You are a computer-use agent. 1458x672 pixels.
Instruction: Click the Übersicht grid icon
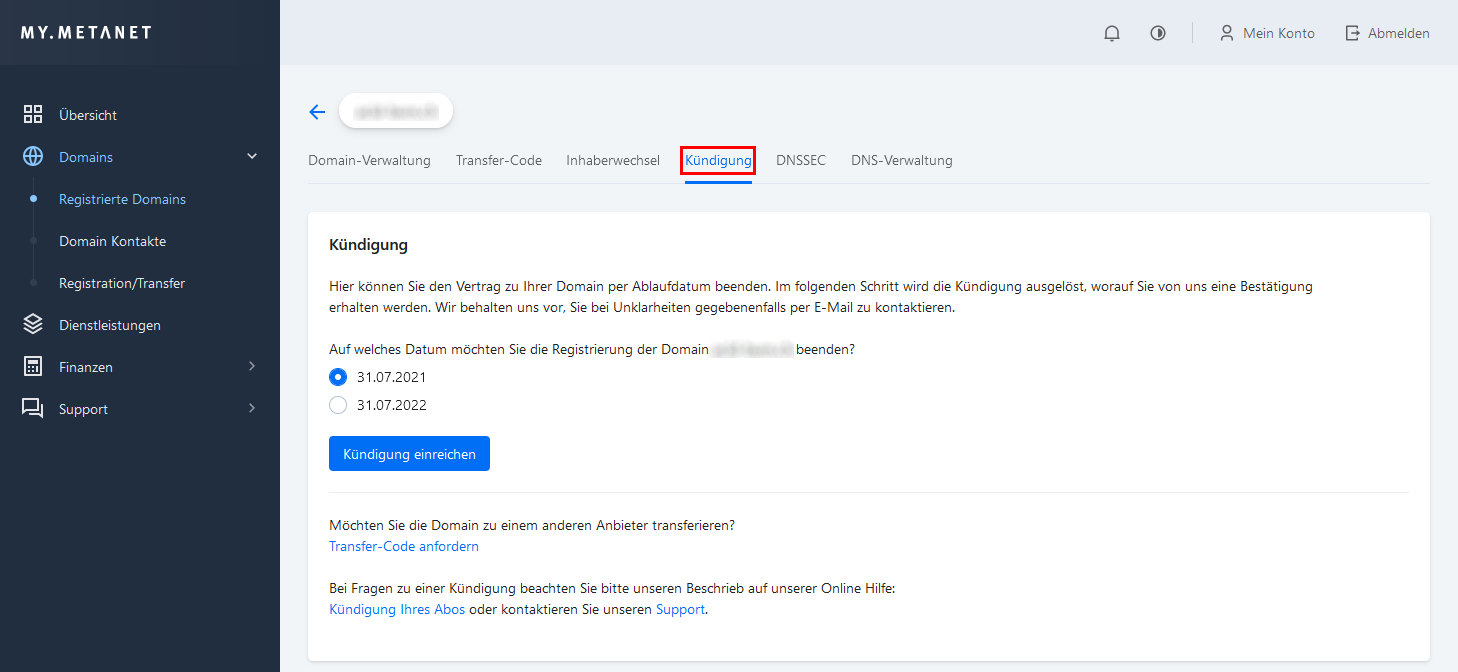coord(33,115)
